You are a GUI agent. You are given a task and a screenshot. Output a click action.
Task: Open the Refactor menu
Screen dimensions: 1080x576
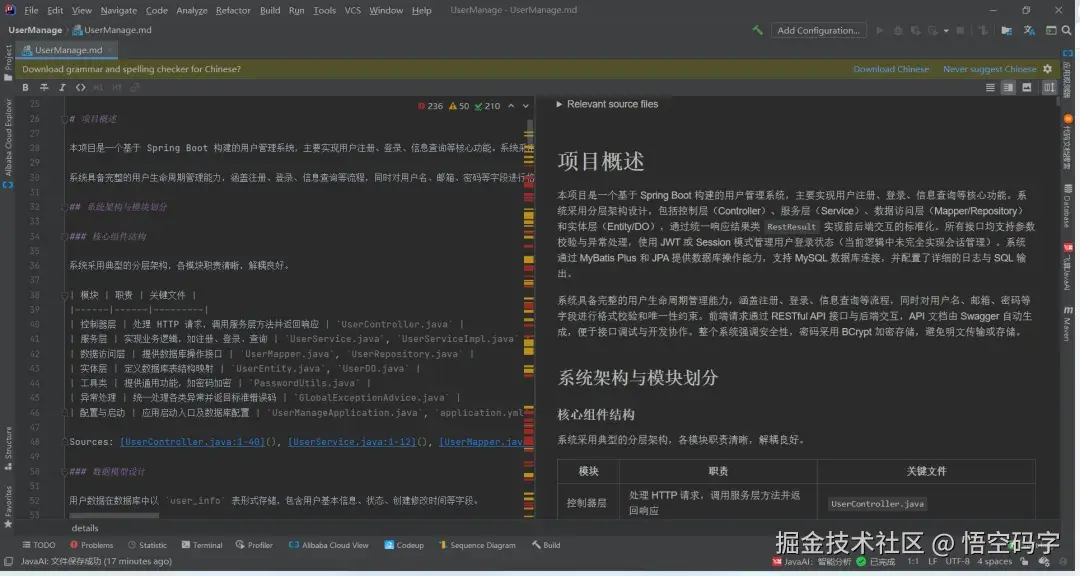(x=234, y=10)
